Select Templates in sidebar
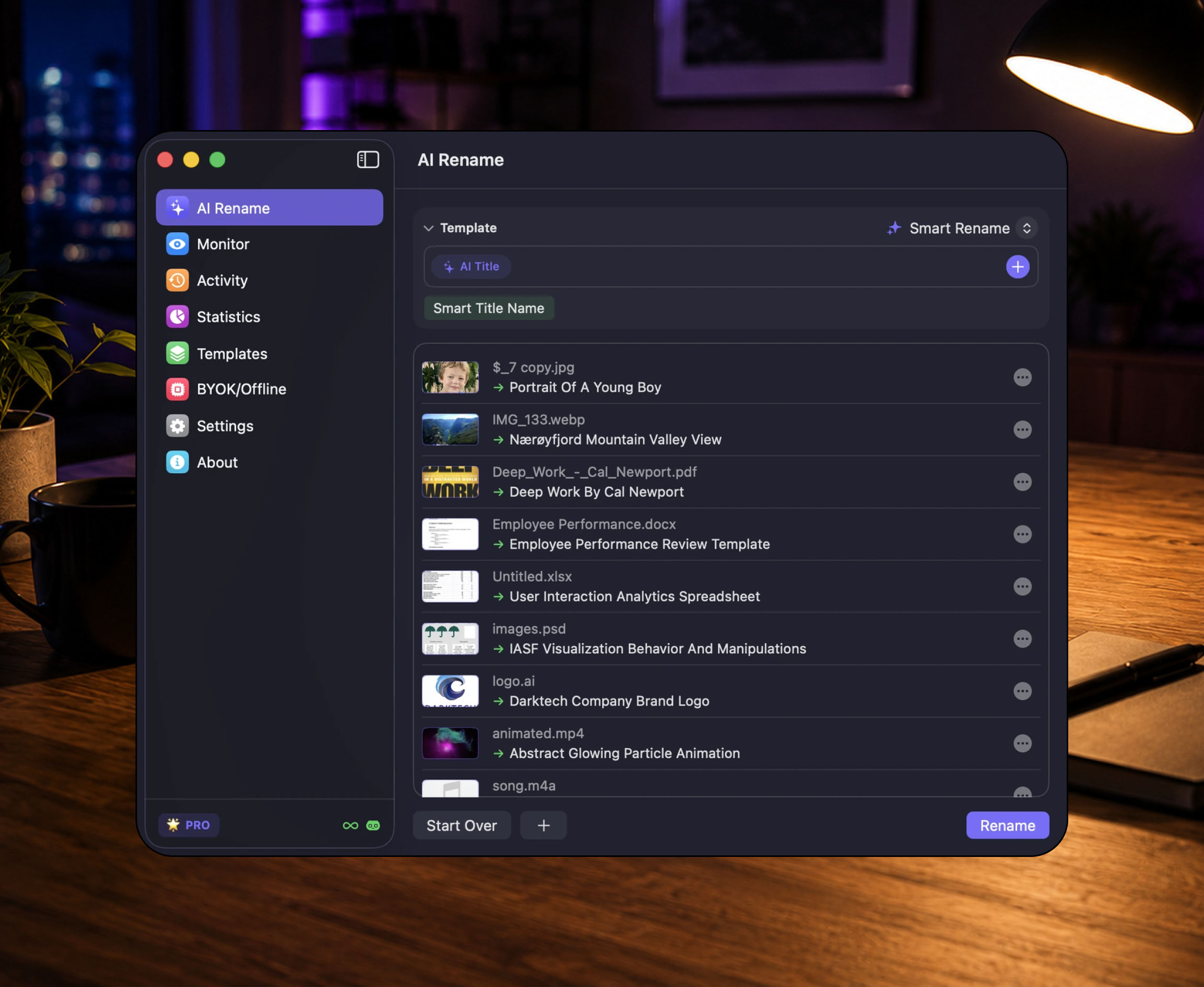This screenshot has height=987, width=1204. coord(269,354)
